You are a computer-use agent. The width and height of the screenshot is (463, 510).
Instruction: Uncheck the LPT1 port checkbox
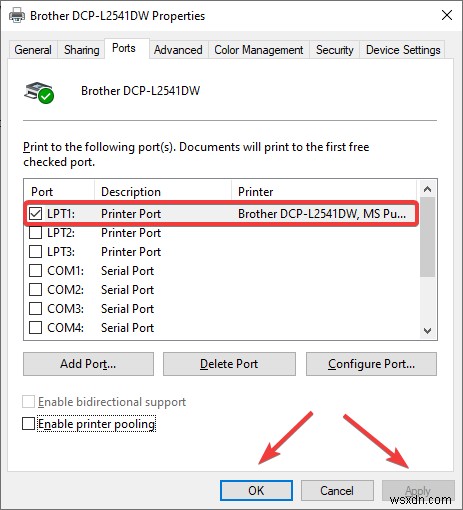35,214
